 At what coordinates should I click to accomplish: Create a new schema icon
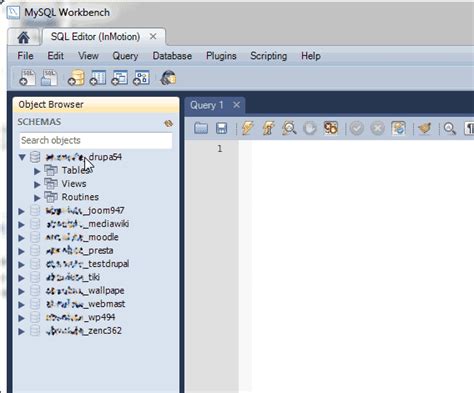(x=76, y=78)
